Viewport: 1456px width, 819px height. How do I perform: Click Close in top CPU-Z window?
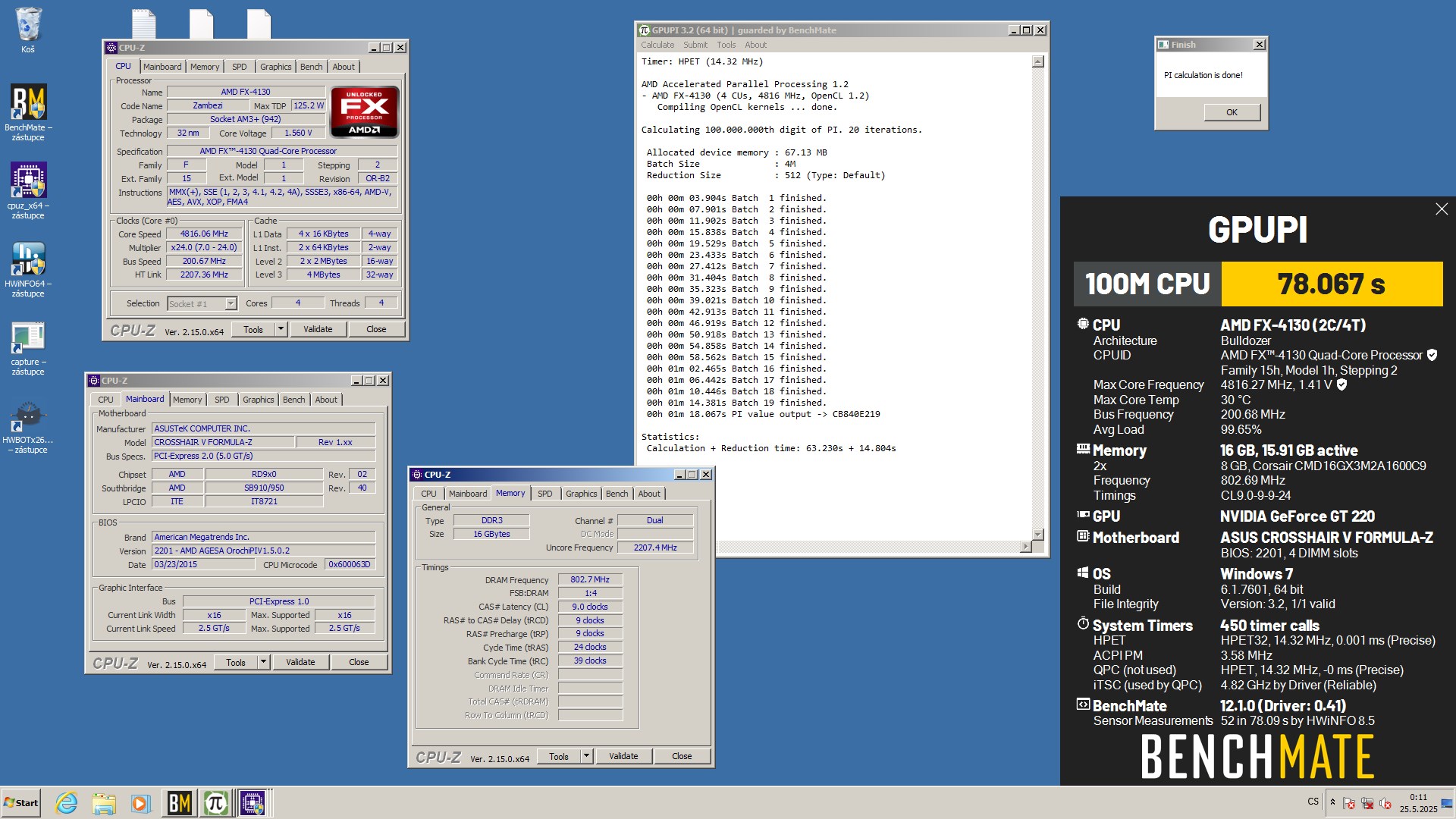(376, 329)
